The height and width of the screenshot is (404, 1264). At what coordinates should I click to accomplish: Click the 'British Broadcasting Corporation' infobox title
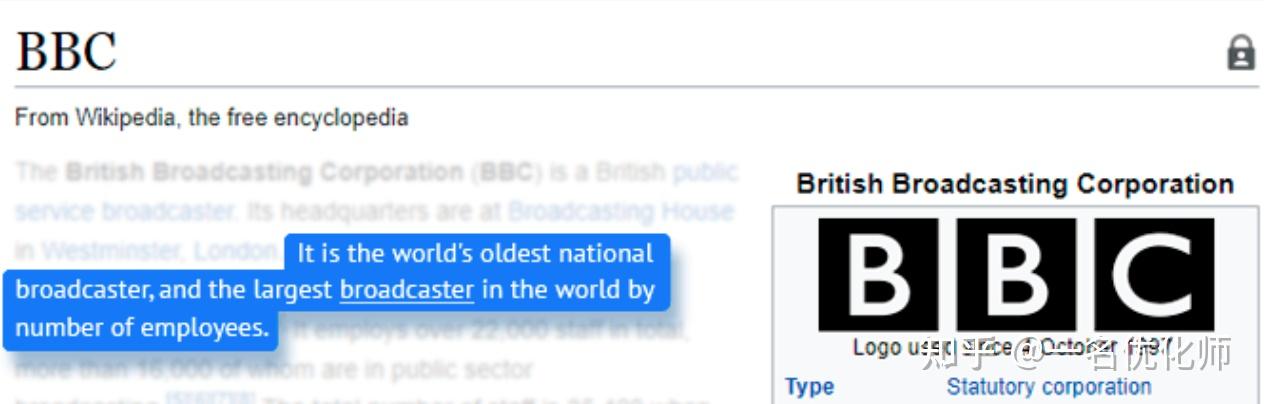(x=1015, y=184)
